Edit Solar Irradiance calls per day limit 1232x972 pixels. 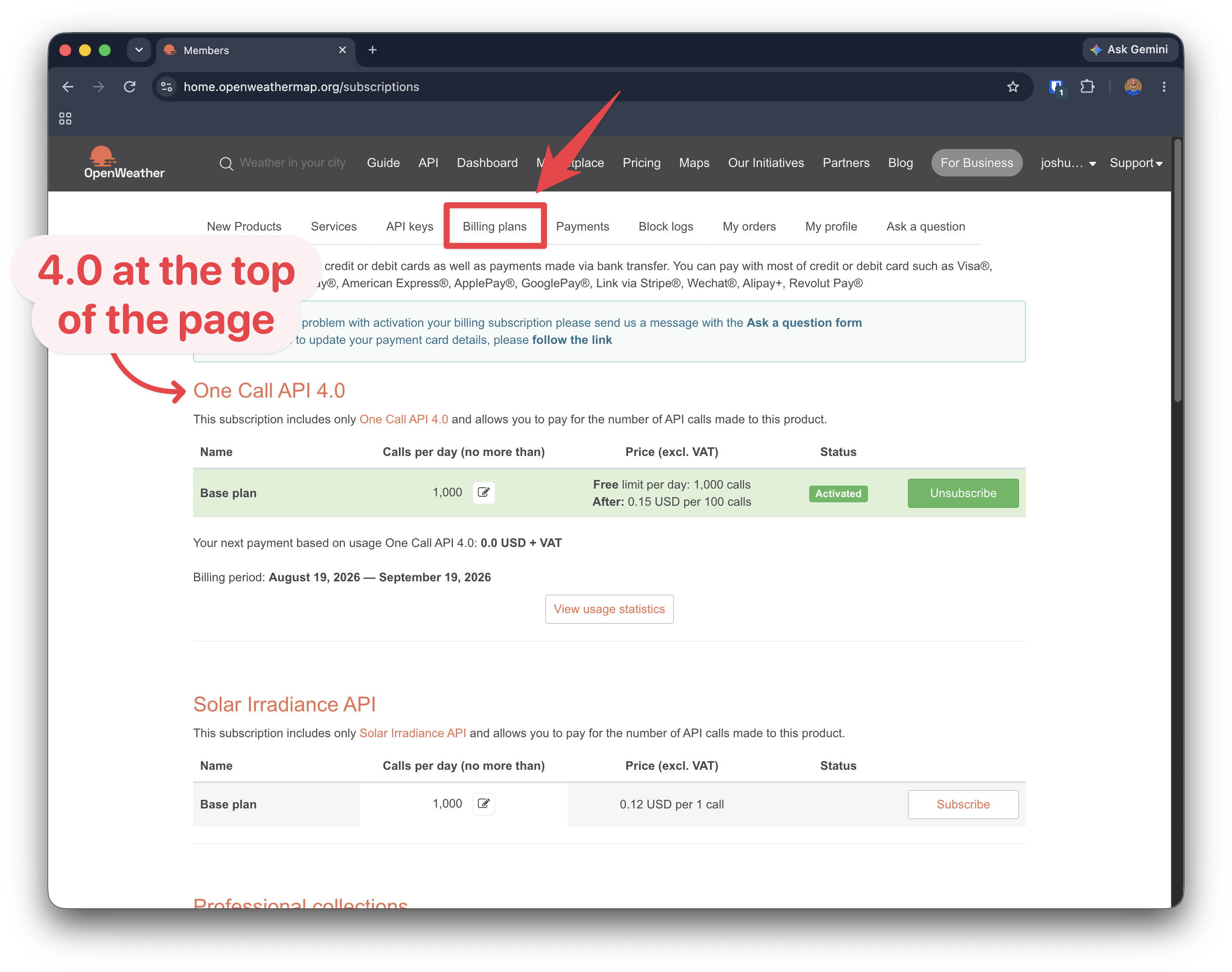pyautogui.click(x=484, y=804)
